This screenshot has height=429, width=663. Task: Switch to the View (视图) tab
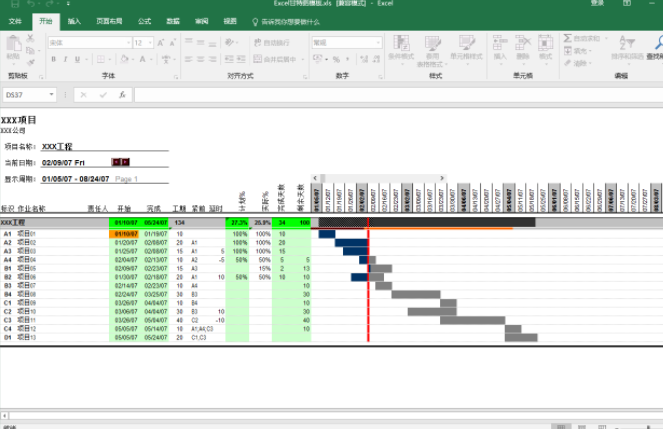coord(230,21)
